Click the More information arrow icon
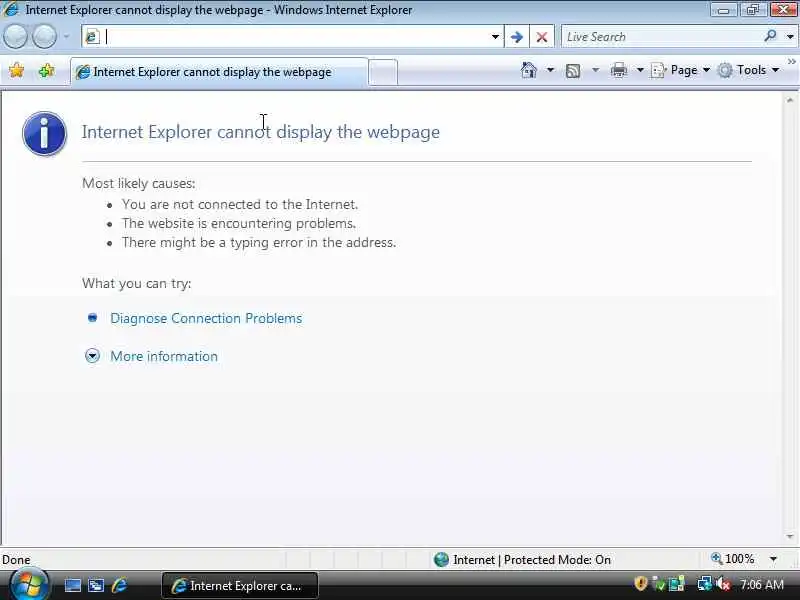Screen dimensions: 800x600 (x=92, y=356)
